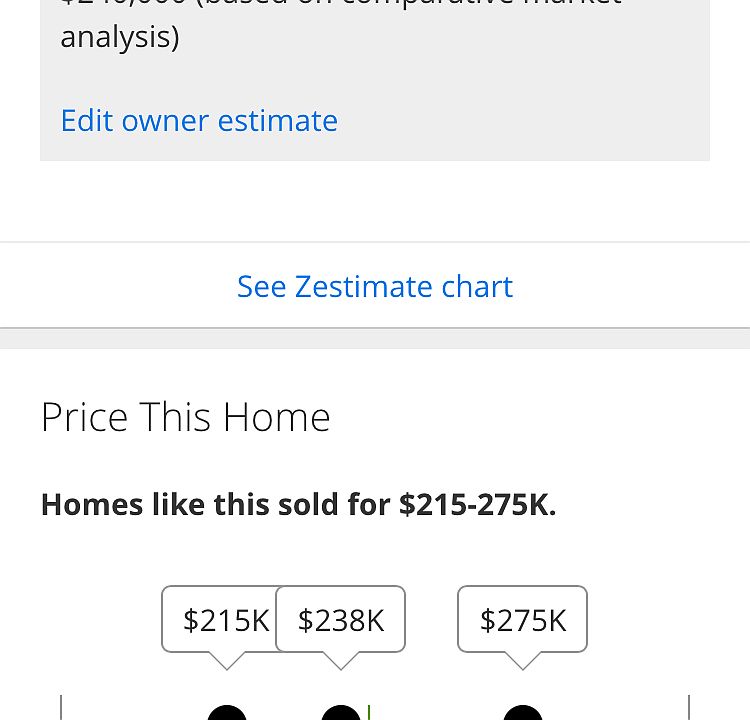Select the $275K price label bubble
750x720 pixels.
[522, 620]
